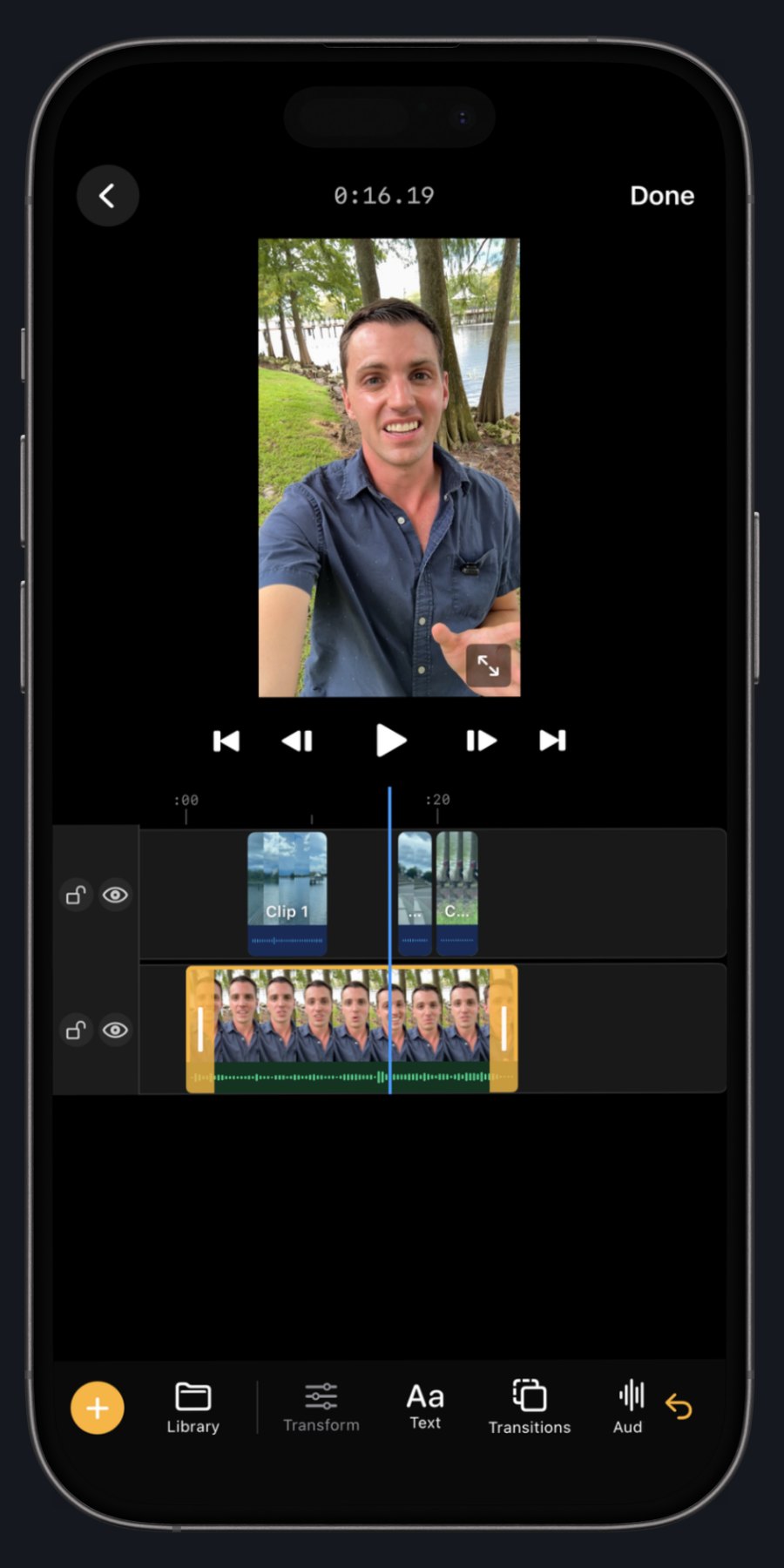Play the video
This screenshot has height=1568, width=784.
[x=390, y=741]
